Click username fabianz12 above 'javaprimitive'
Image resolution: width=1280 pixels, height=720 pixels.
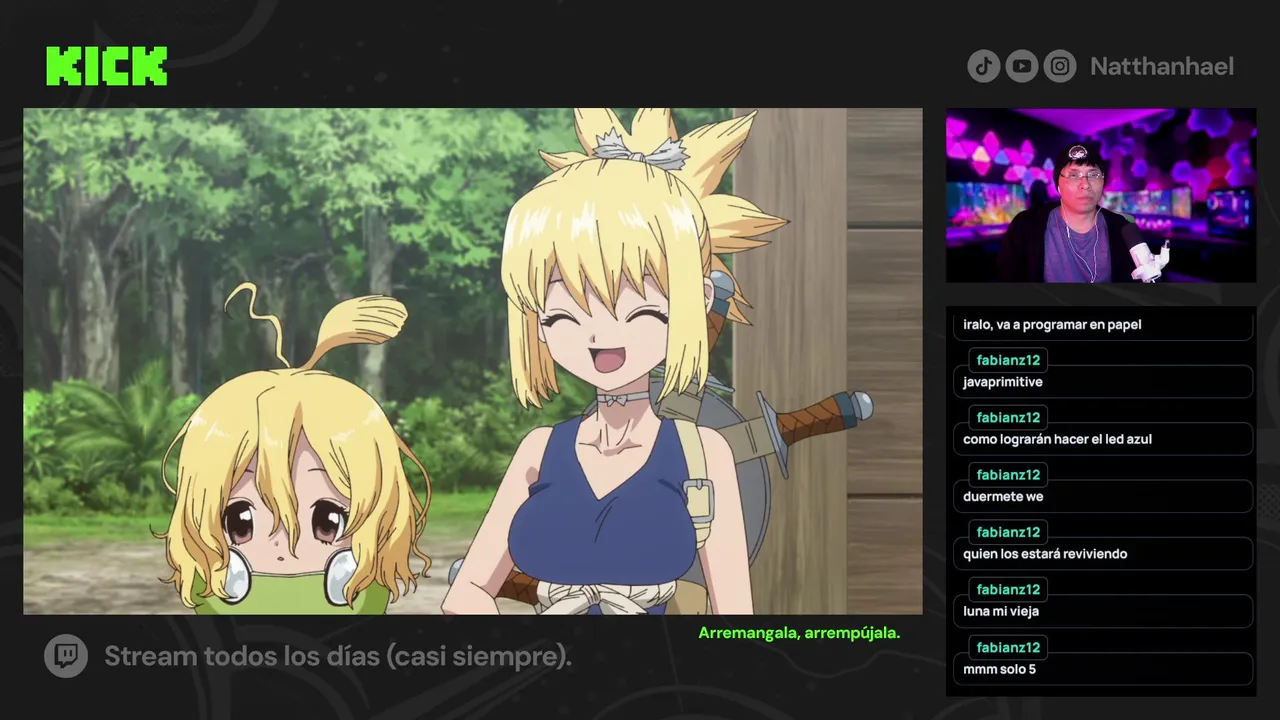[x=1008, y=360]
